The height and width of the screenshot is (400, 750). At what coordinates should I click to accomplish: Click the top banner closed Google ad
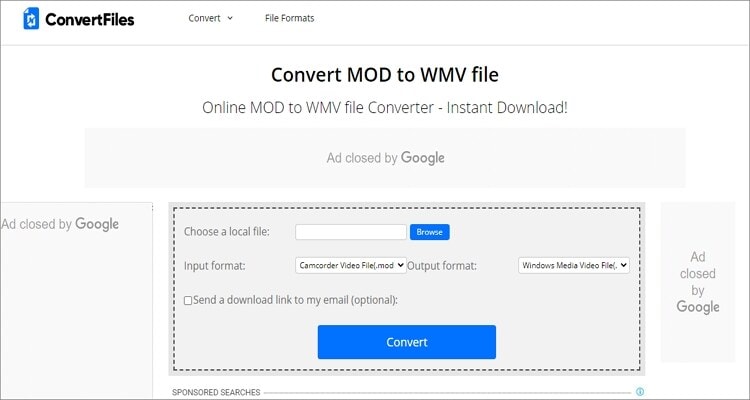click(x=385, y=158)
